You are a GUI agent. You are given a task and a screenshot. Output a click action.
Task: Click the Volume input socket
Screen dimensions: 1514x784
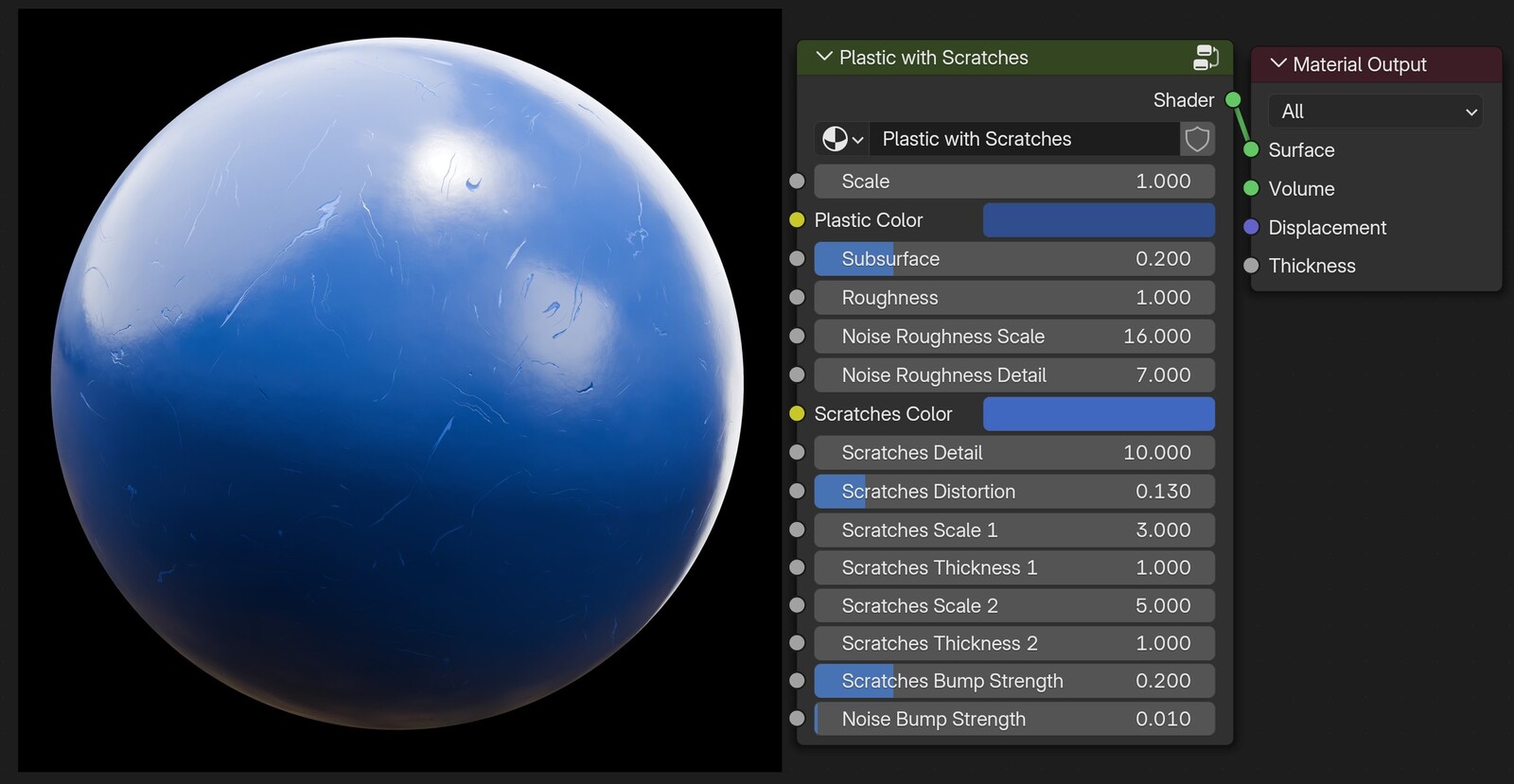pyautogui.click(x=1251, y=188)
